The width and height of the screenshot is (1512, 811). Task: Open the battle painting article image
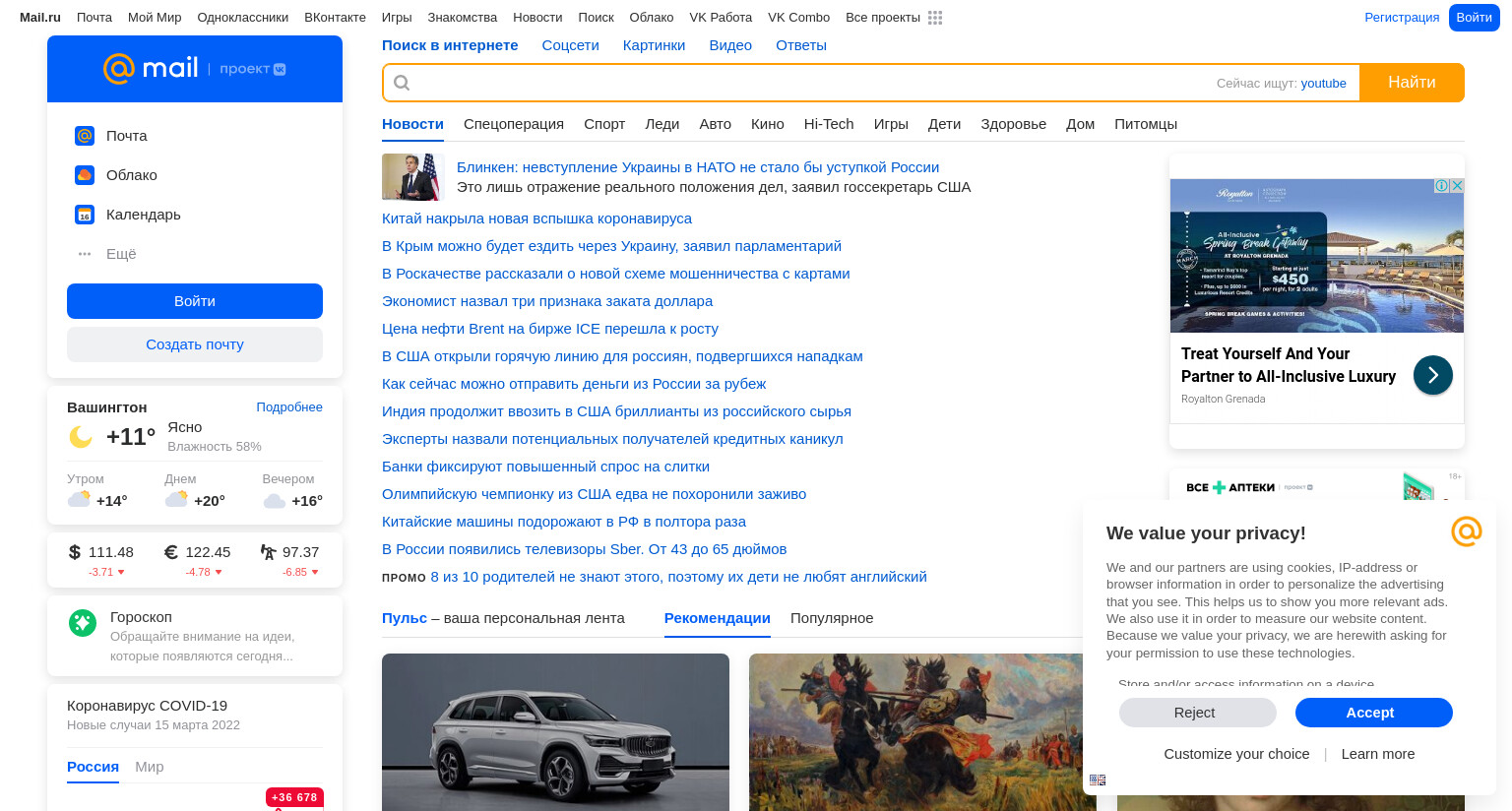tap(922, 732)
